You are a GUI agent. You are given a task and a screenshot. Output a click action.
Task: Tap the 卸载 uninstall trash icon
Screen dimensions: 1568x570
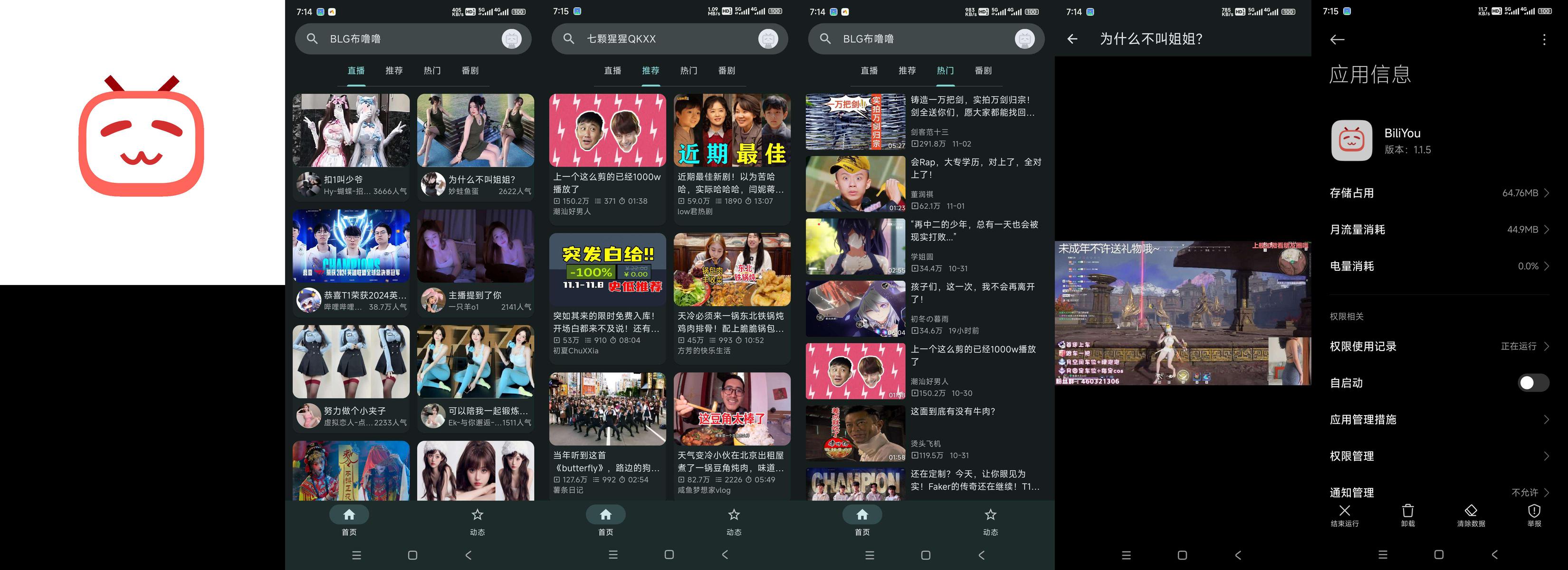(x=1407, y=512)
